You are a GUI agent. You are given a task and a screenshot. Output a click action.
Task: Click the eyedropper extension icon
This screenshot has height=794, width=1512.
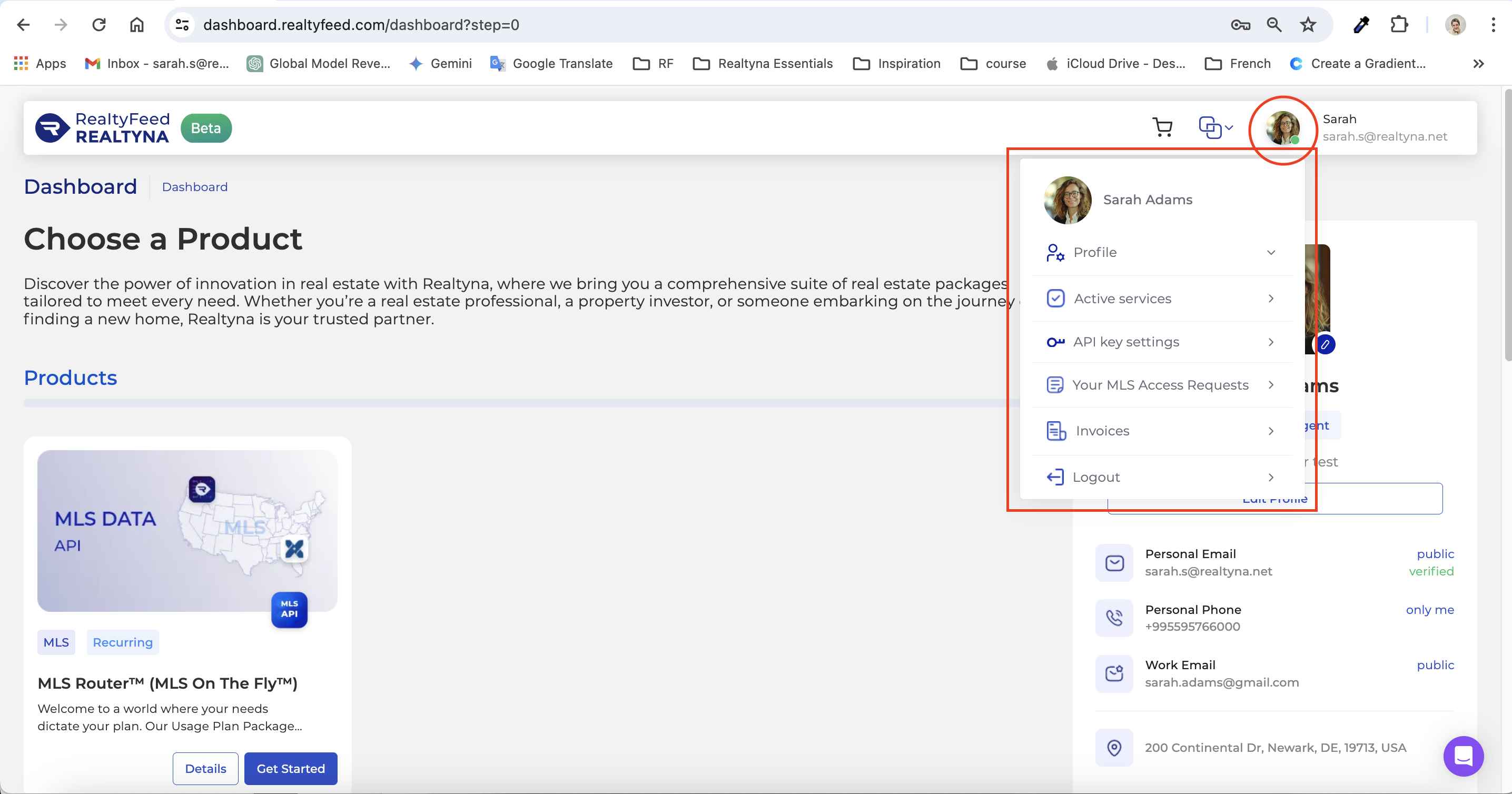pos(1361,25)
